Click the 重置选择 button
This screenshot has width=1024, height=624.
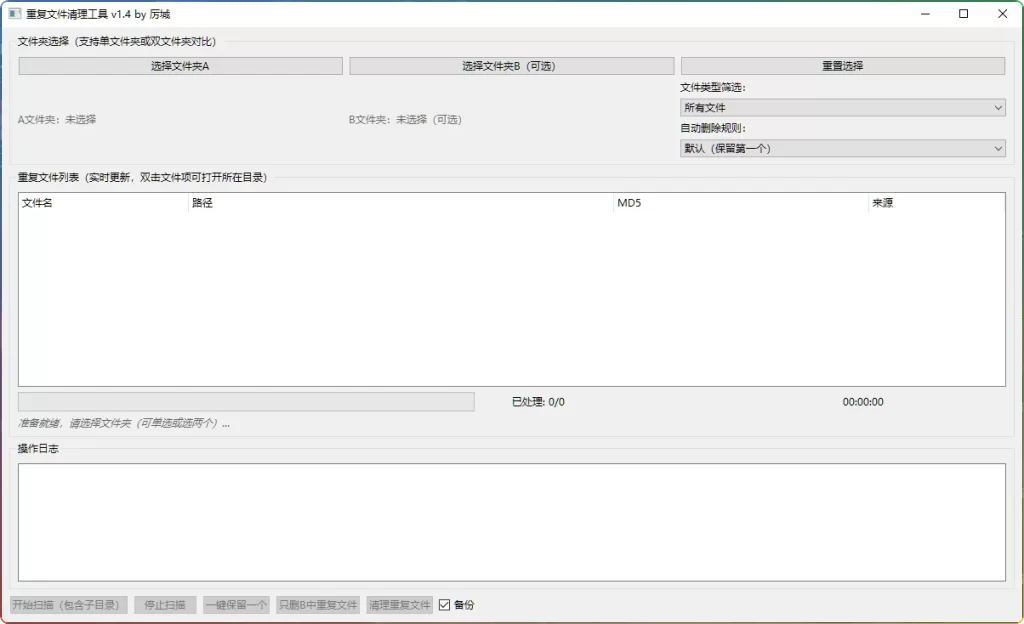[842, 66]
